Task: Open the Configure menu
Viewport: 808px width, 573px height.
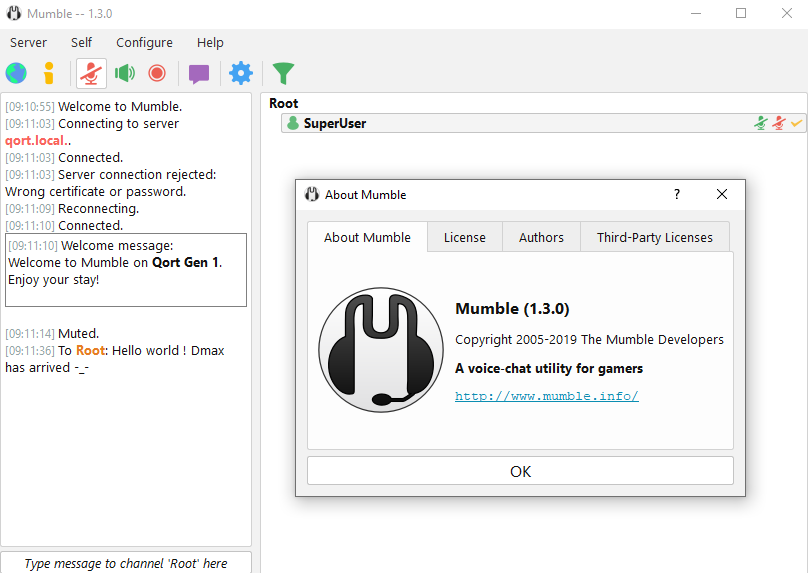Action: (x=144, y=43)
